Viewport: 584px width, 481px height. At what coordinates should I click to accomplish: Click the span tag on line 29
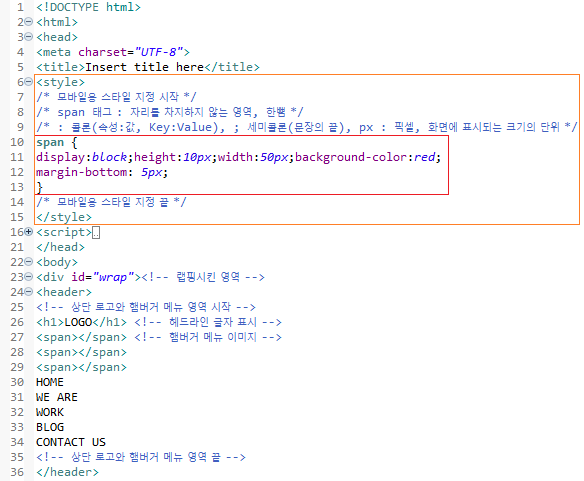pyautogui.click(x=81, y=367)
